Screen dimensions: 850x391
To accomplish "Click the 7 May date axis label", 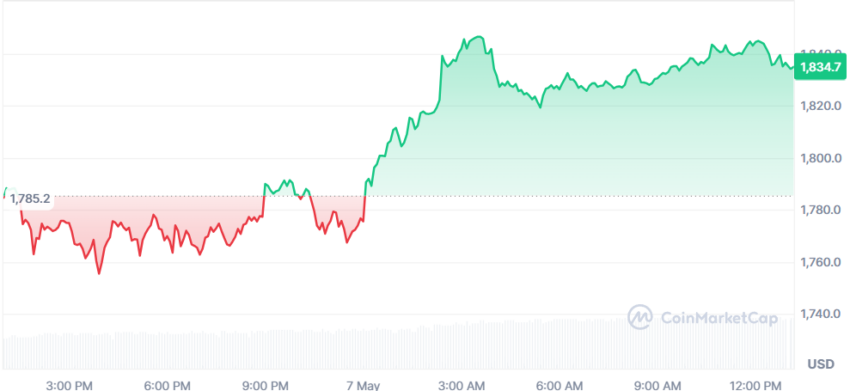I will point(363,385).
